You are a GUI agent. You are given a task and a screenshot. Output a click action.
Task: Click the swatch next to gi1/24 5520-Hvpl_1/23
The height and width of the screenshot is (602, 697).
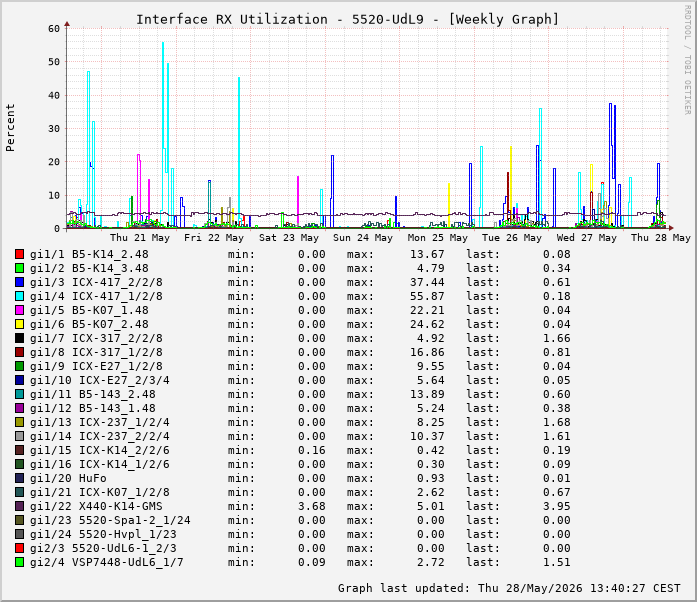point(19,534)
